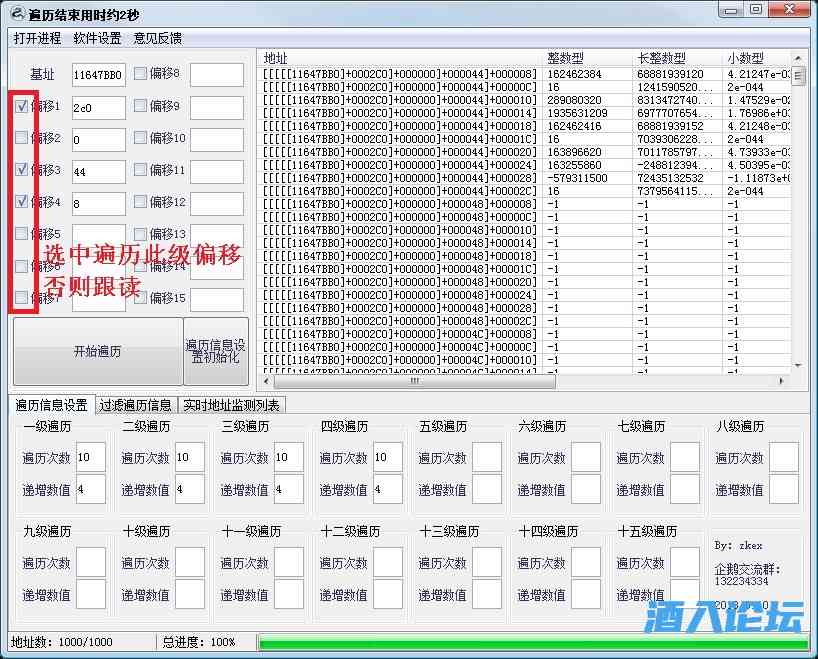Screen dimensions: 818x659
Task: Enable the 偏移2 checkbox
Action: (x=20, y=139)
